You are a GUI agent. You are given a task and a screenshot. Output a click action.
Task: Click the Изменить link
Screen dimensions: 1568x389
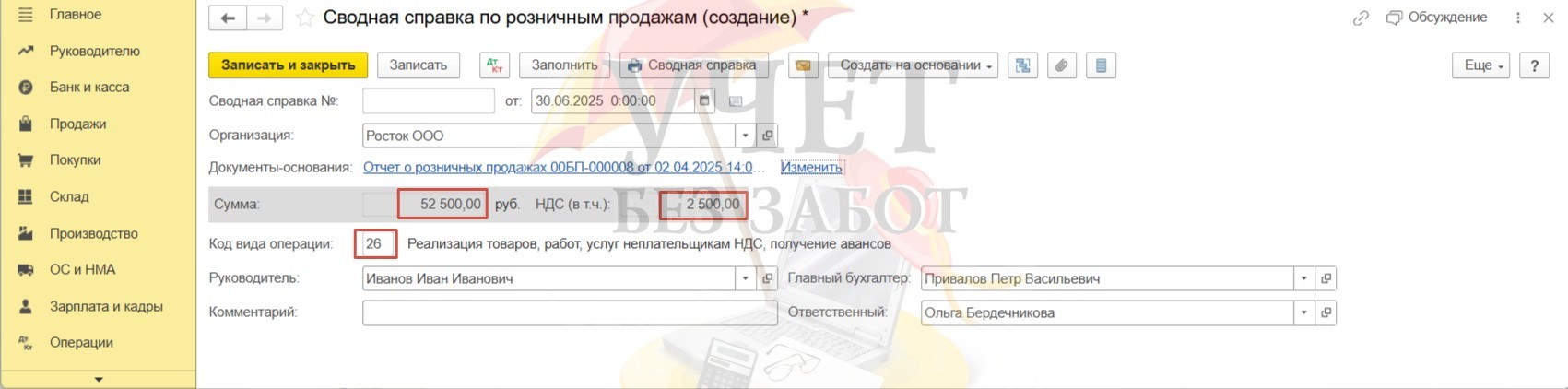click(811, 168)
